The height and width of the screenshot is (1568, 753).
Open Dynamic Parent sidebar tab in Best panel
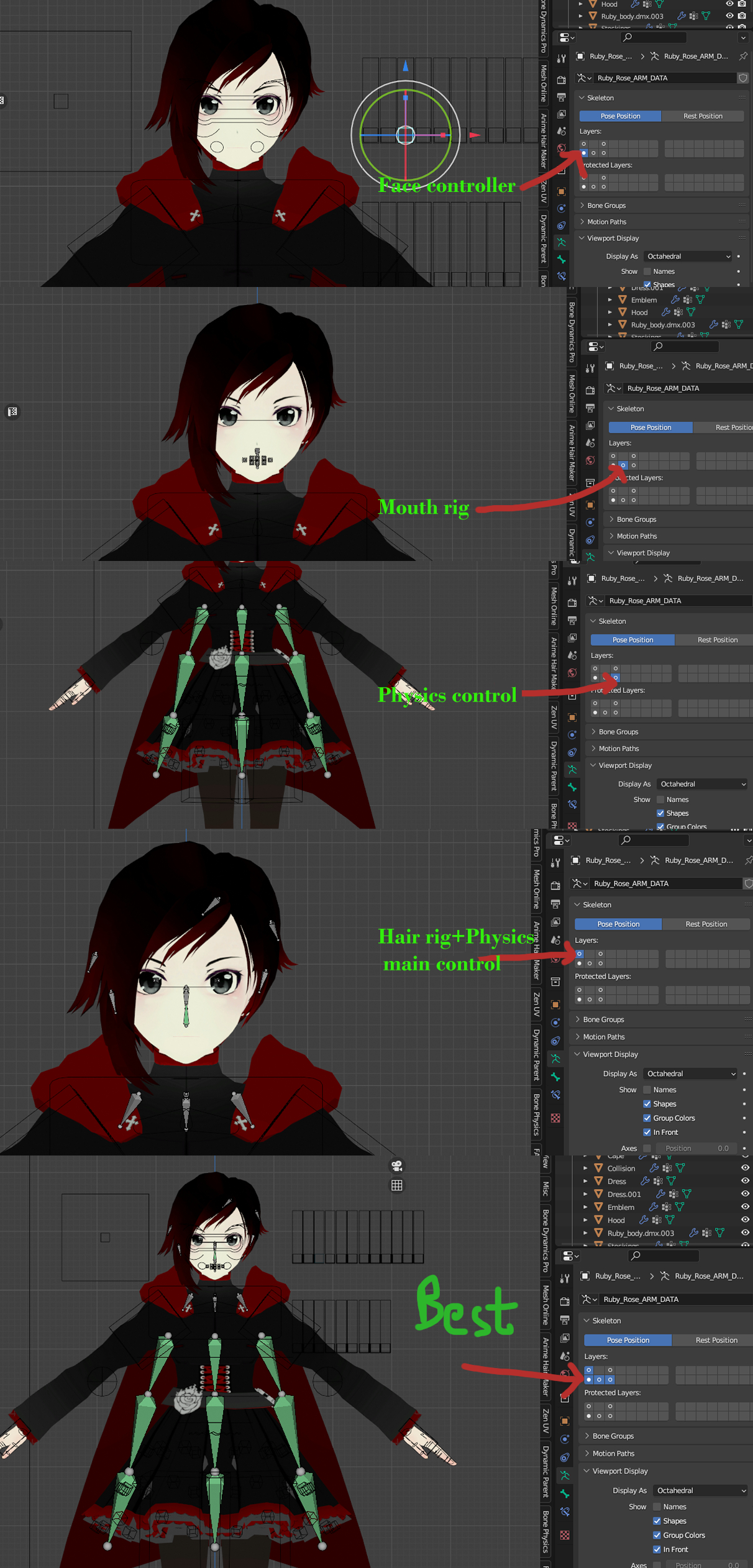pos(545,1471)
